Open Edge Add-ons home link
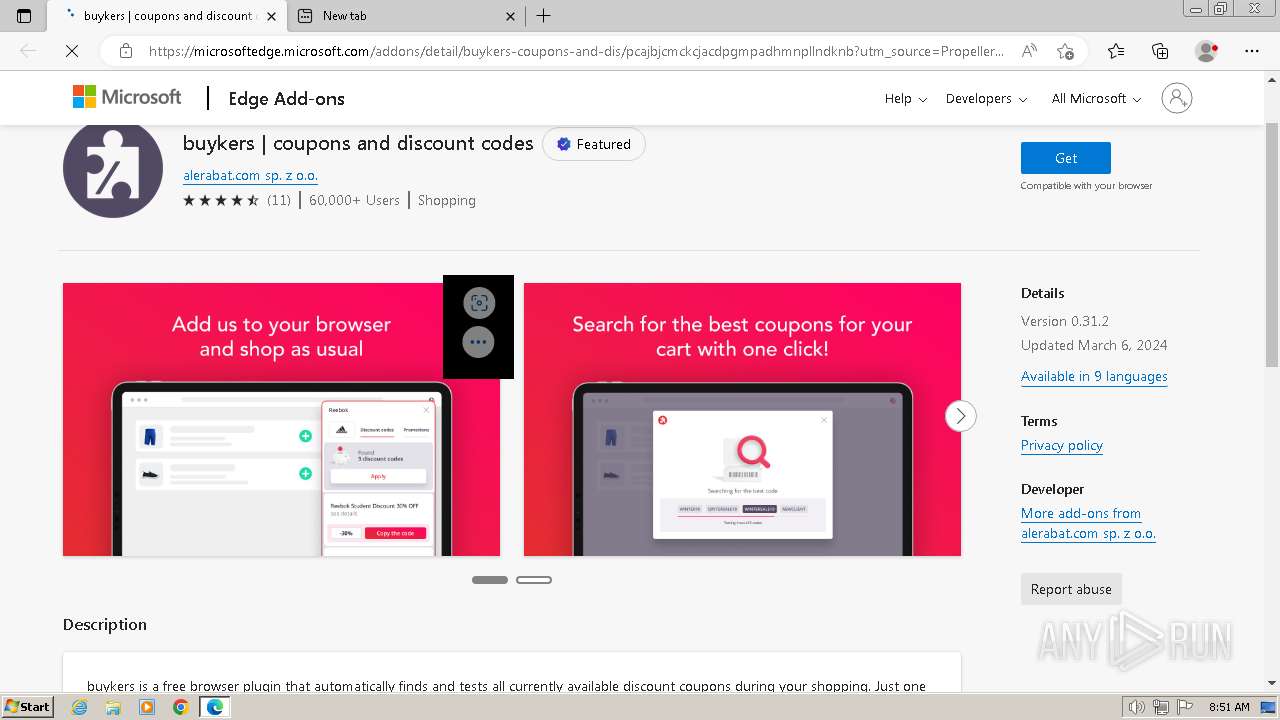1280x720 pixels. [286, 98]
